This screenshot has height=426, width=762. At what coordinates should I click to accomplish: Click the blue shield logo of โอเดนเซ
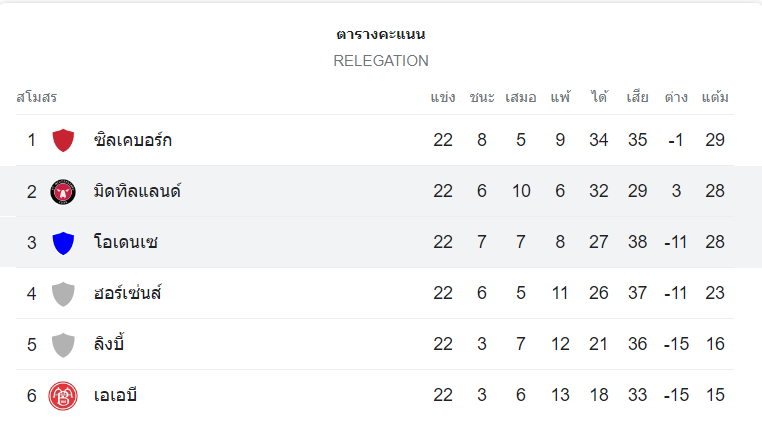click(63, 242)
